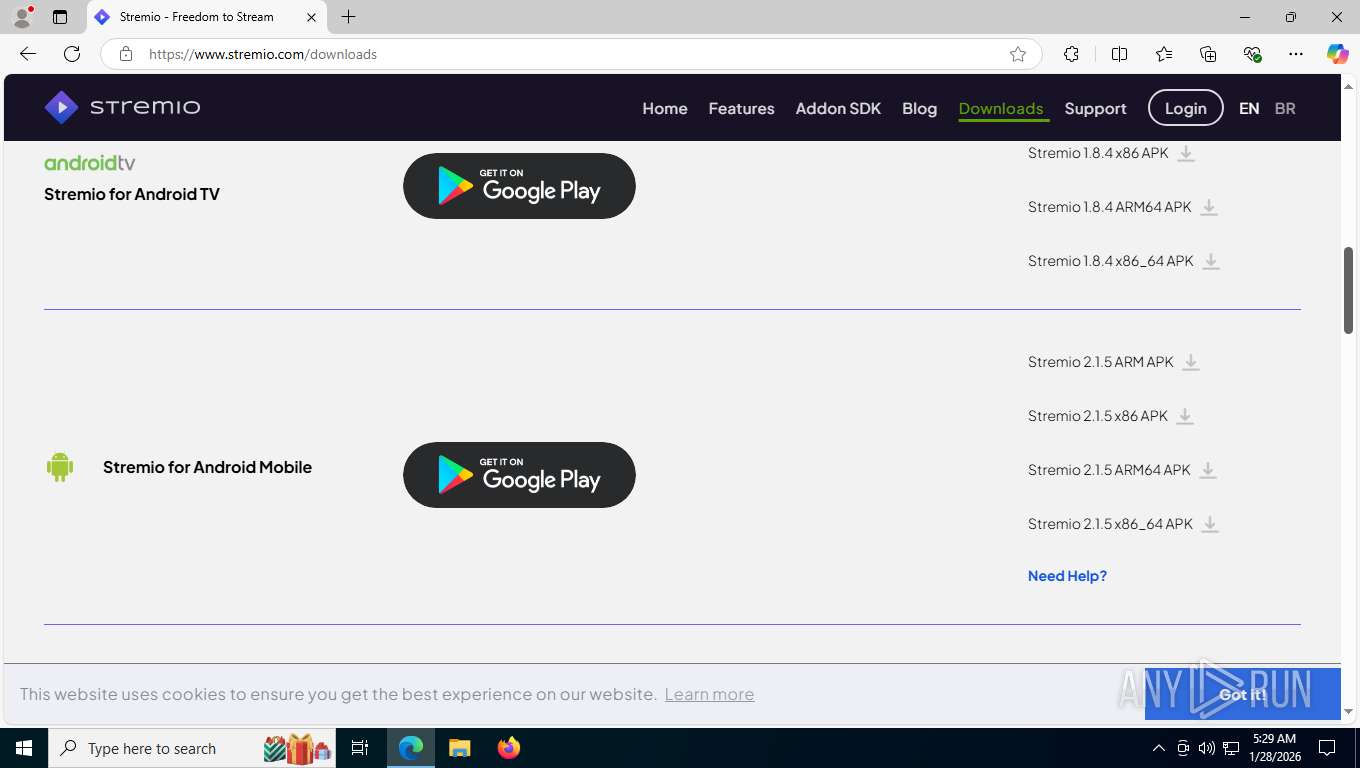Open the Features page
This screenshot has height=768, width=1360.
click(x=741, y=108)
